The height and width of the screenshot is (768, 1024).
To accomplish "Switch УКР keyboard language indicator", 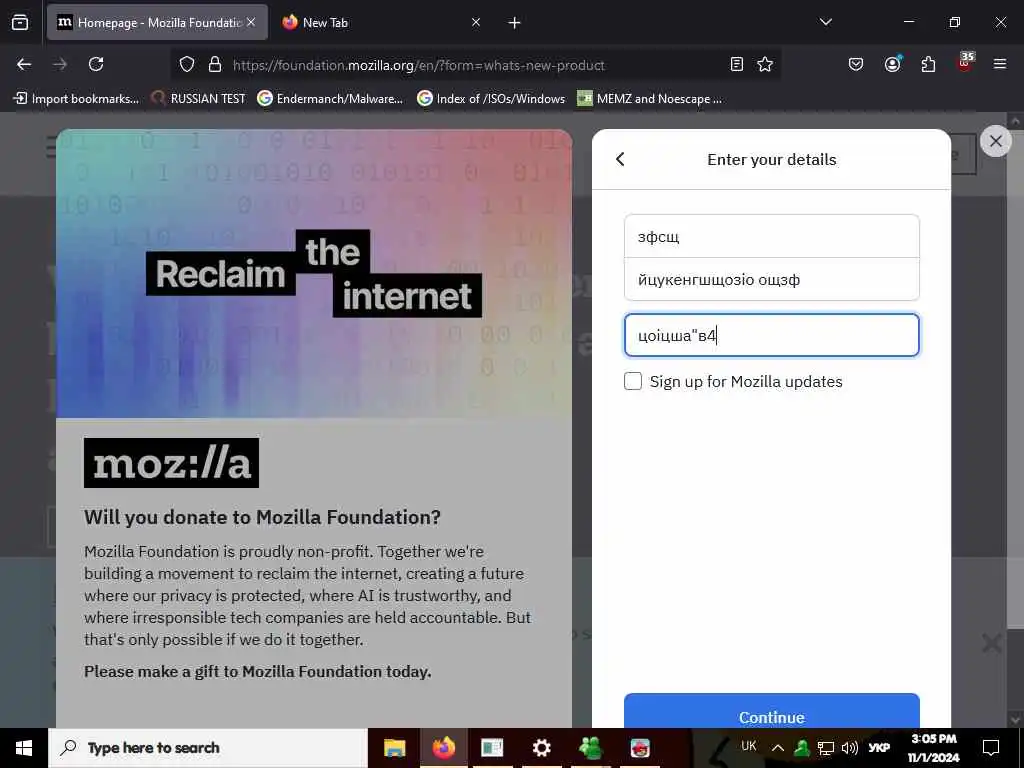I will point(878,748).
